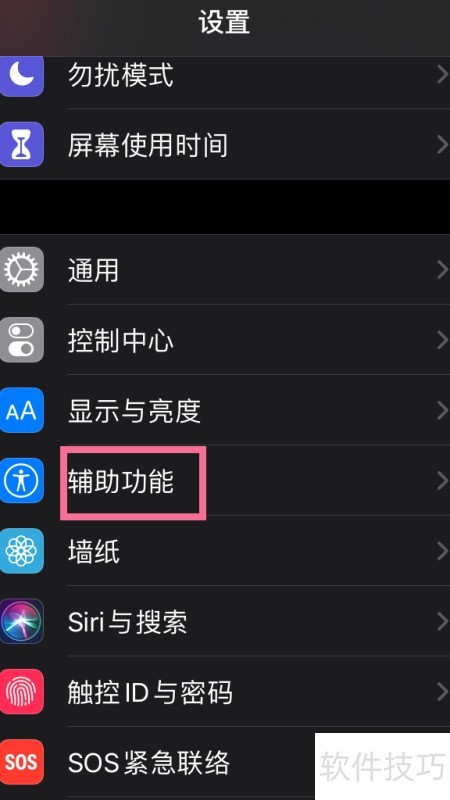Viewport: 450px width, 800px height.
Task: Tap the Wallpaper flower icon
Action: pyautogui.click(x=21, y=551)
